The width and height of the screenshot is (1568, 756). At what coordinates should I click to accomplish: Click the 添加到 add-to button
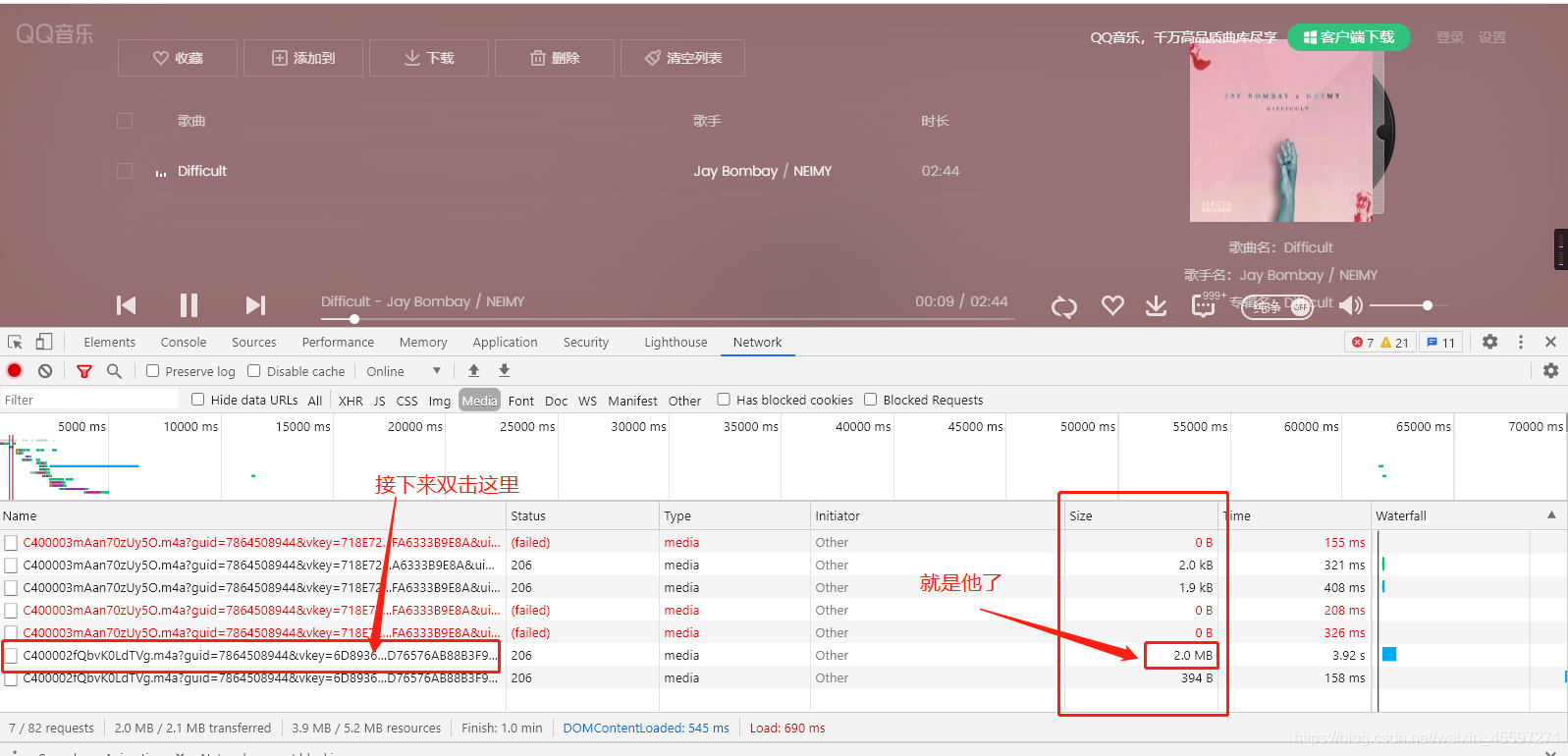coord(303,58)
